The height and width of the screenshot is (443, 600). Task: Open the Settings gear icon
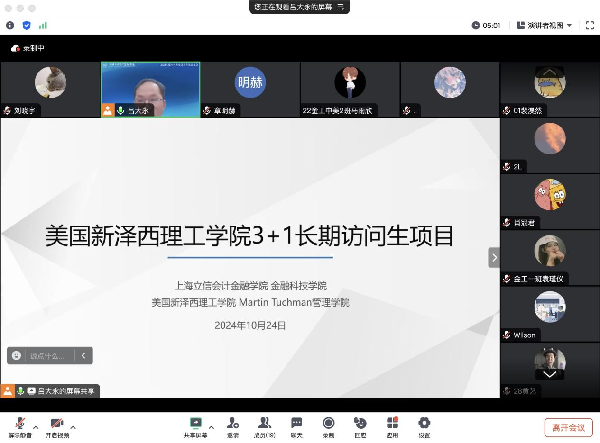coord(424,423)
